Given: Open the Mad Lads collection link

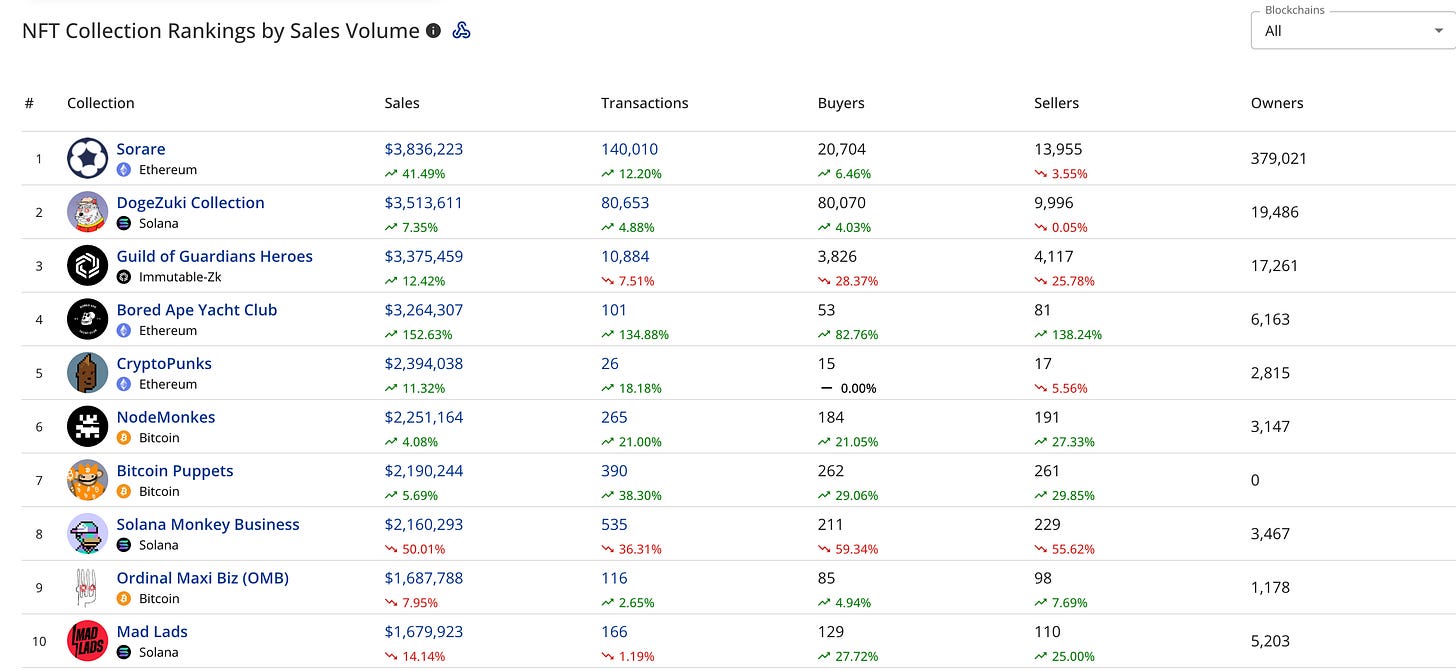Looking at the screenshot, I should pos(152,631).
